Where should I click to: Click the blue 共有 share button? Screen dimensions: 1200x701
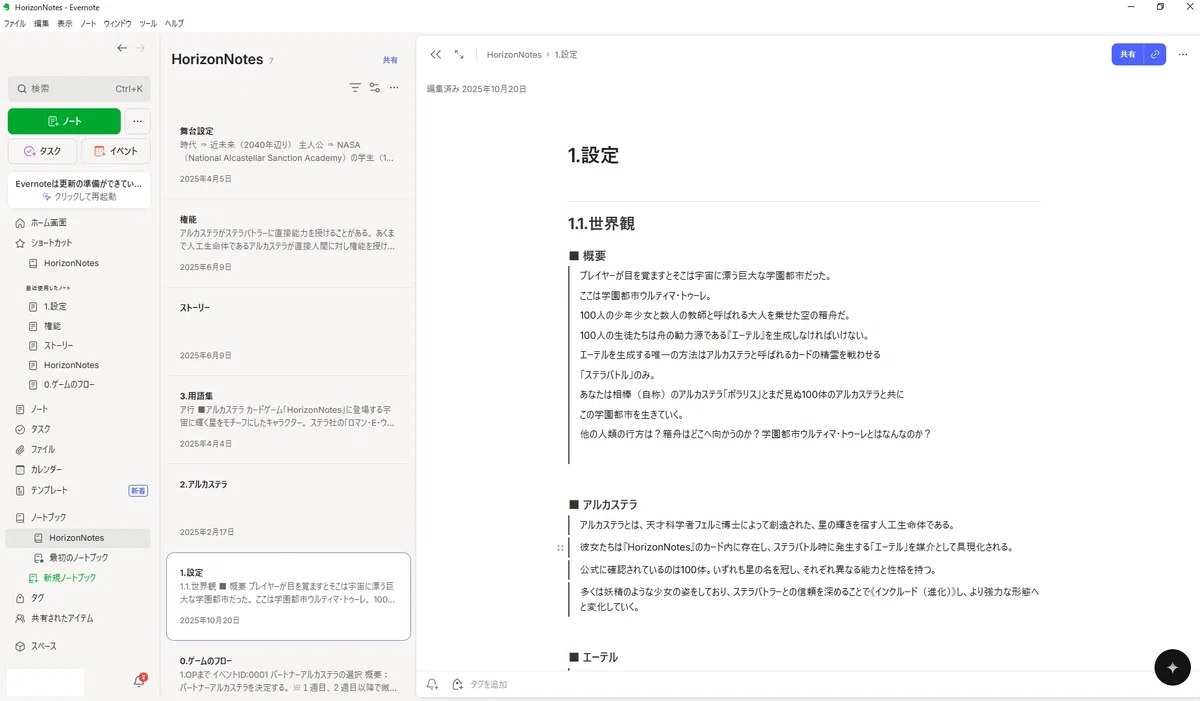tap(1127, 55)
